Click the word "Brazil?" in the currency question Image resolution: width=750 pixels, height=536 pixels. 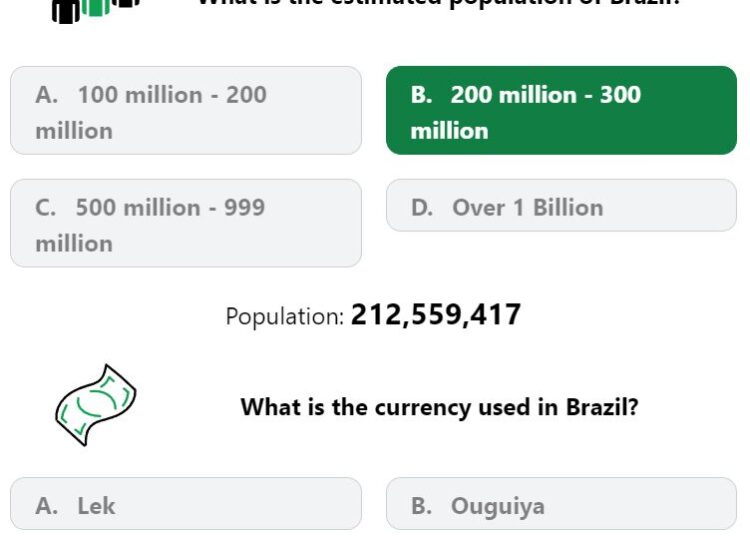(x=602, y=407)
